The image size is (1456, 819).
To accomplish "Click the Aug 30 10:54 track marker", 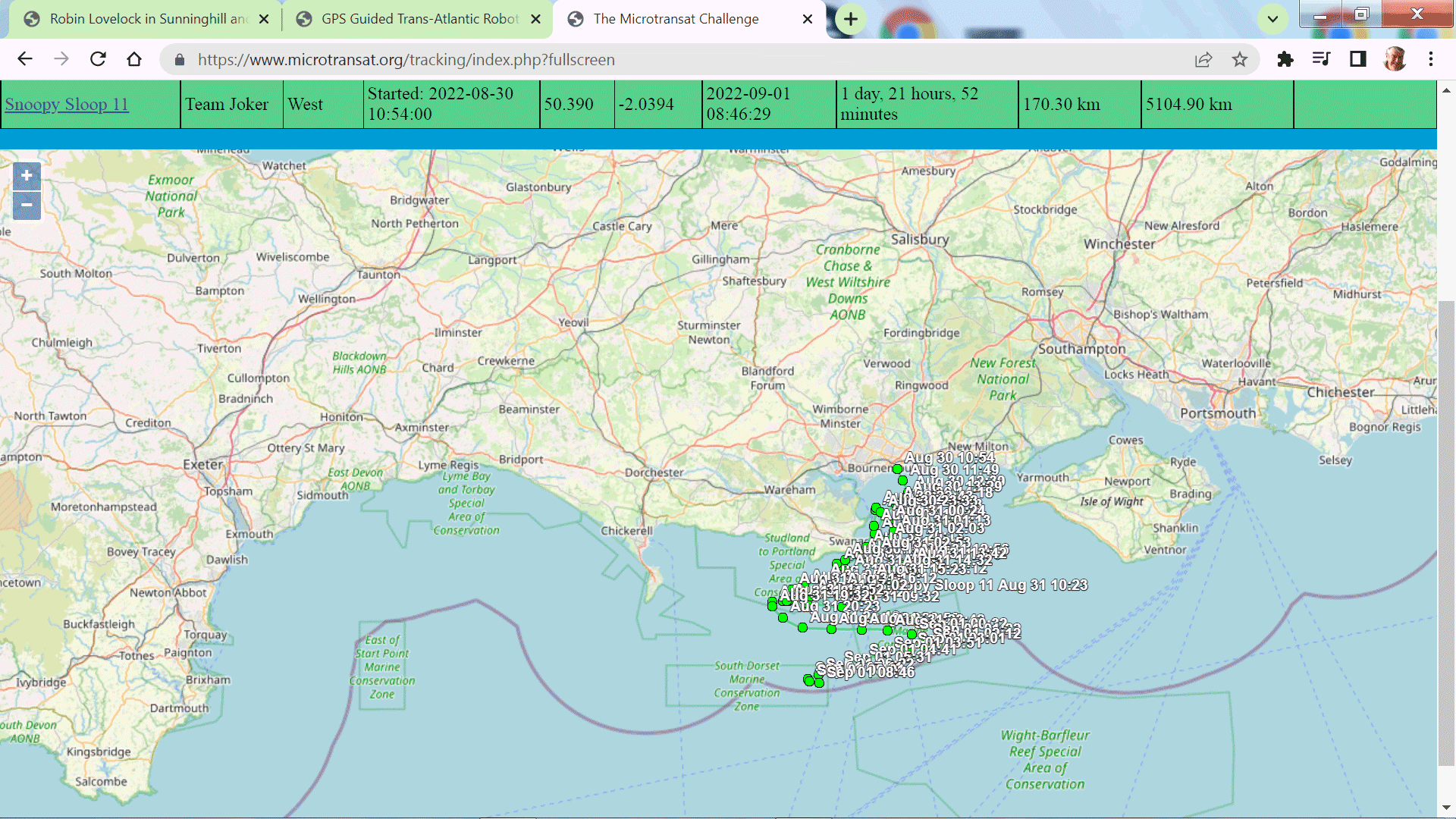I will coord(897,469).
